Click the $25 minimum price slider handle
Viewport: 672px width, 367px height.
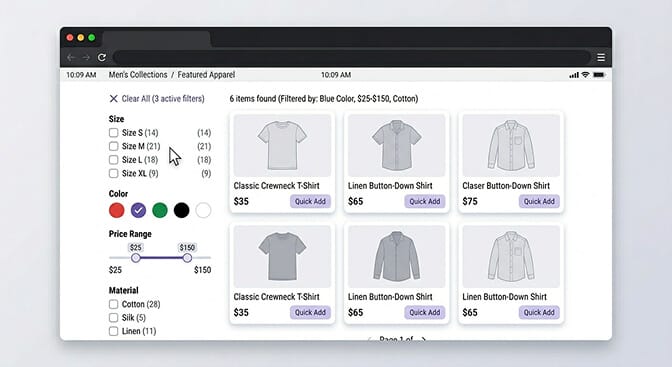click(135, 258)
